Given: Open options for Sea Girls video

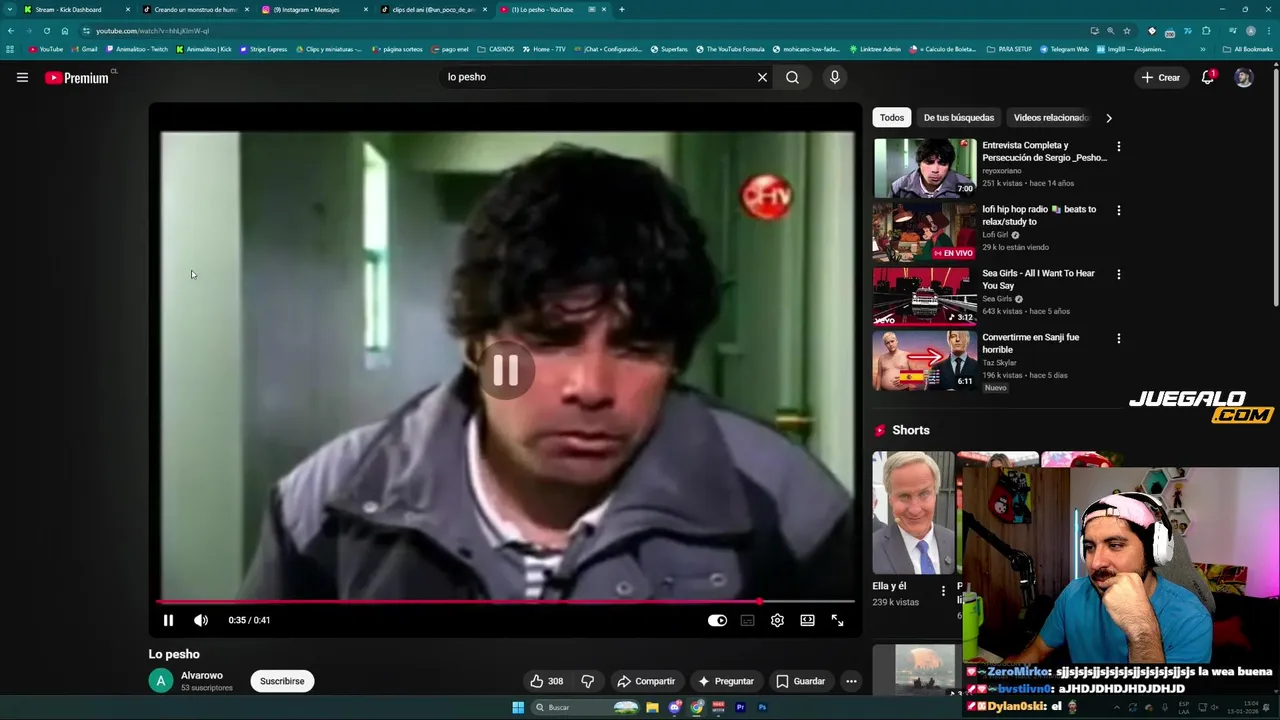Looking at the screenshot, I should click(x=1118, y=274).
